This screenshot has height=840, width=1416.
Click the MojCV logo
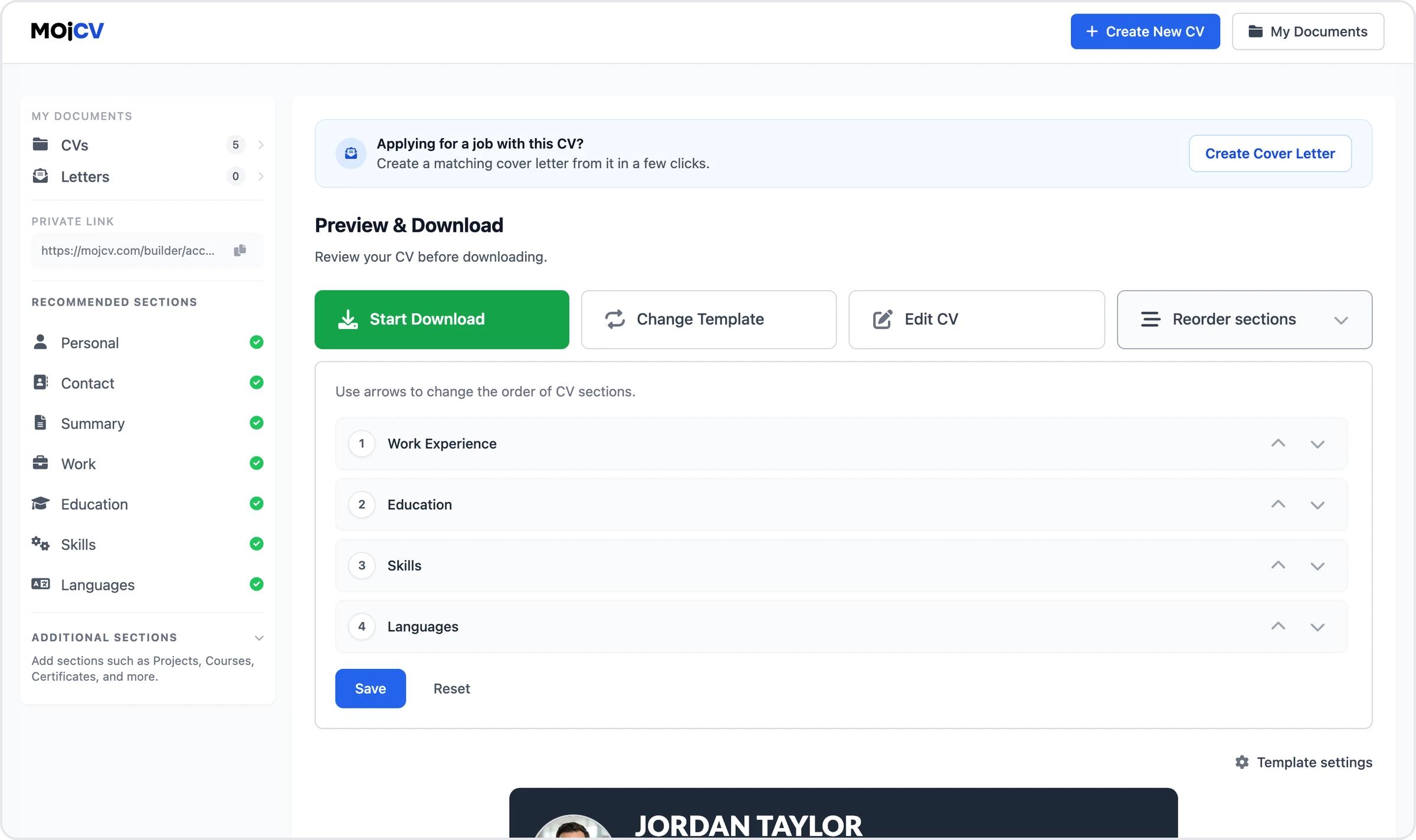[x=67, y=31]
